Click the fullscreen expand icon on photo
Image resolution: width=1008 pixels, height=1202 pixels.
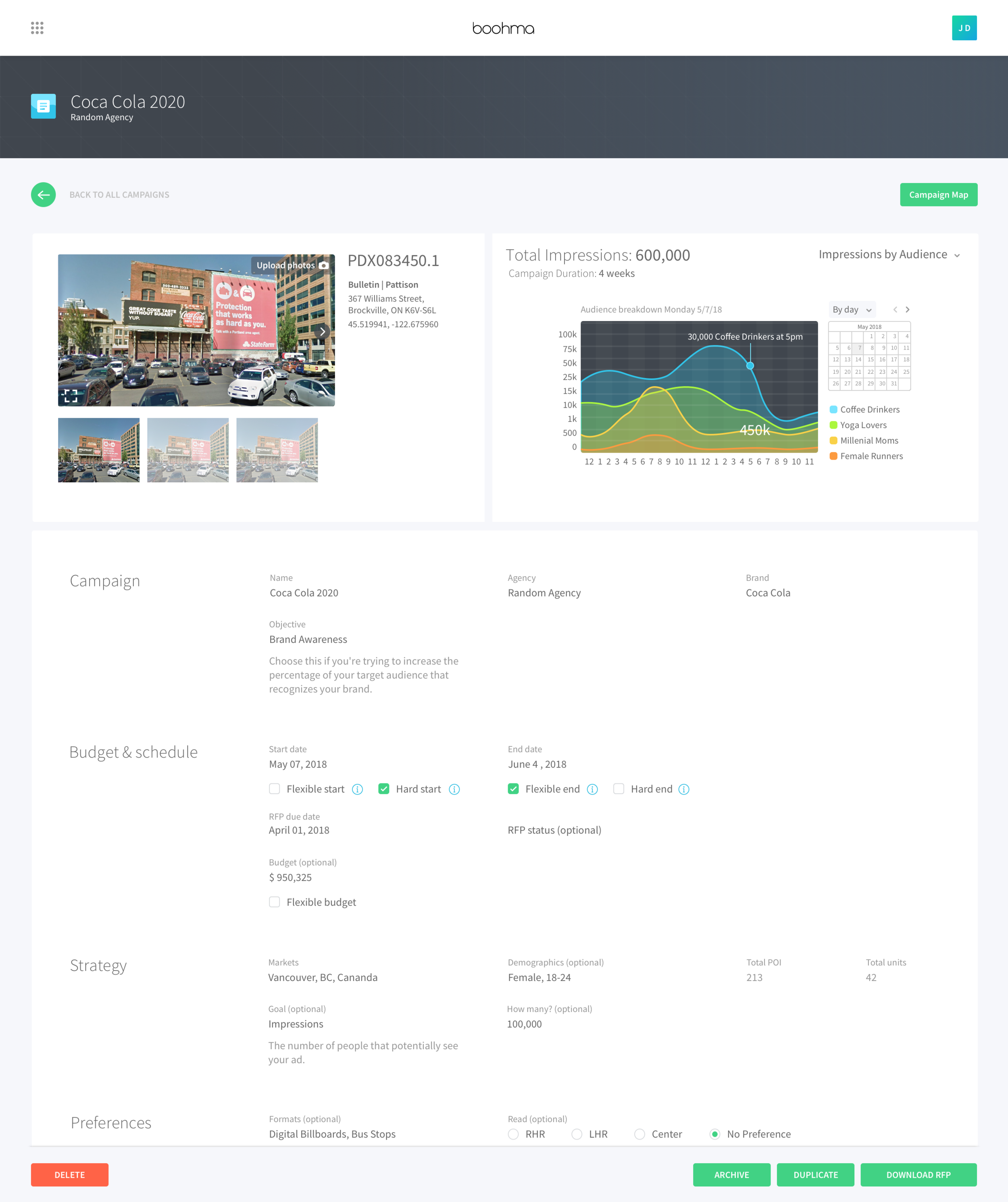pyautogui.click(x=71, y=396)
